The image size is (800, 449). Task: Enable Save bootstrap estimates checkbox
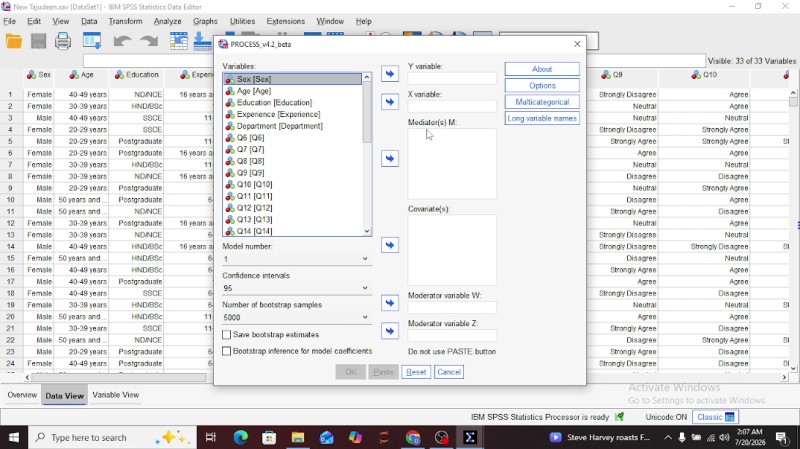click(227, 335)
